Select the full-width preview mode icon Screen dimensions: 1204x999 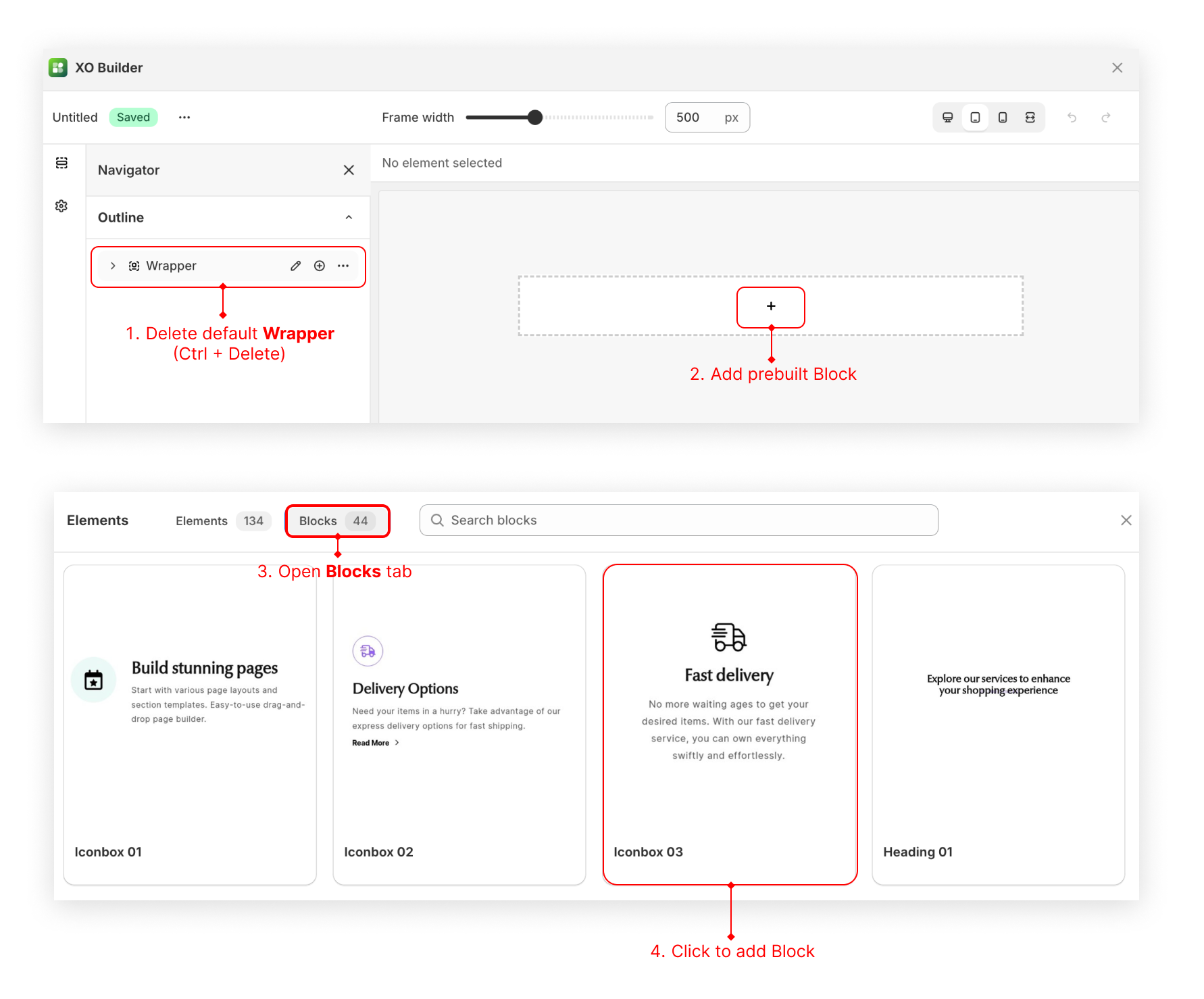click(1030, 118)
